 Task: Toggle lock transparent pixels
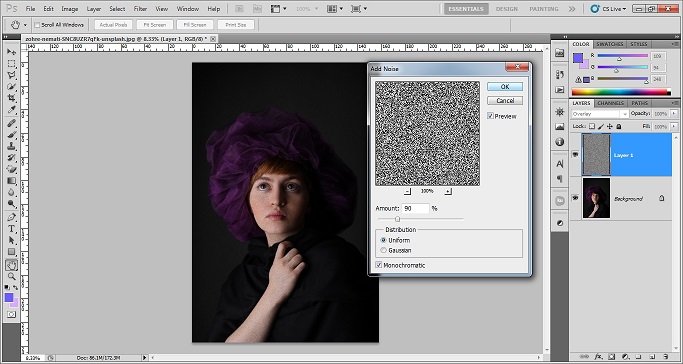pyautogui.click(x=592, y=126)
